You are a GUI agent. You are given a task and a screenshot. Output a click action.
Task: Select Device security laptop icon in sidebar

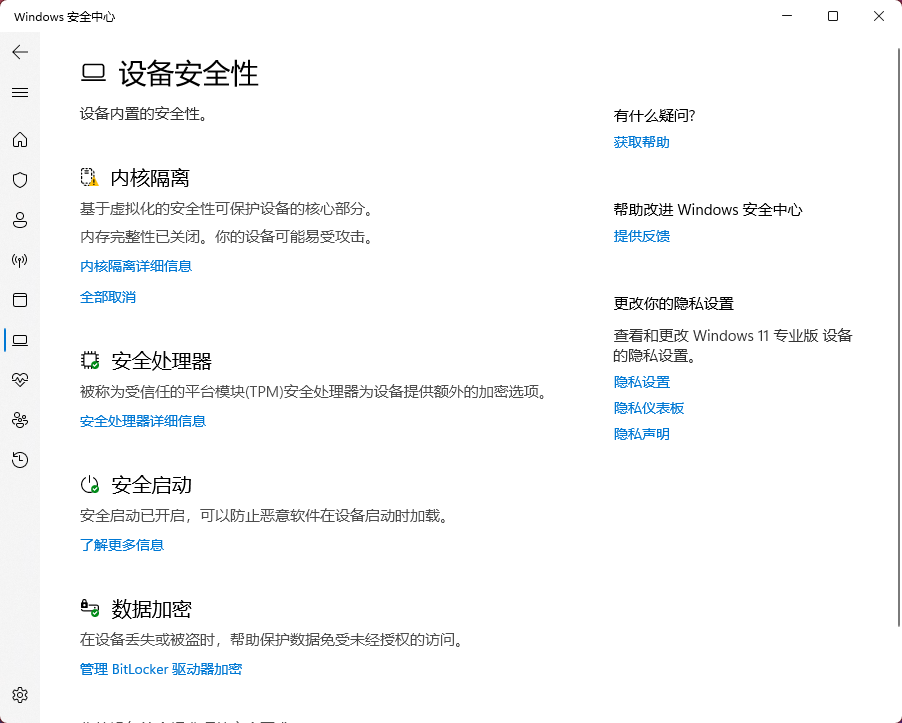[20, 341]
